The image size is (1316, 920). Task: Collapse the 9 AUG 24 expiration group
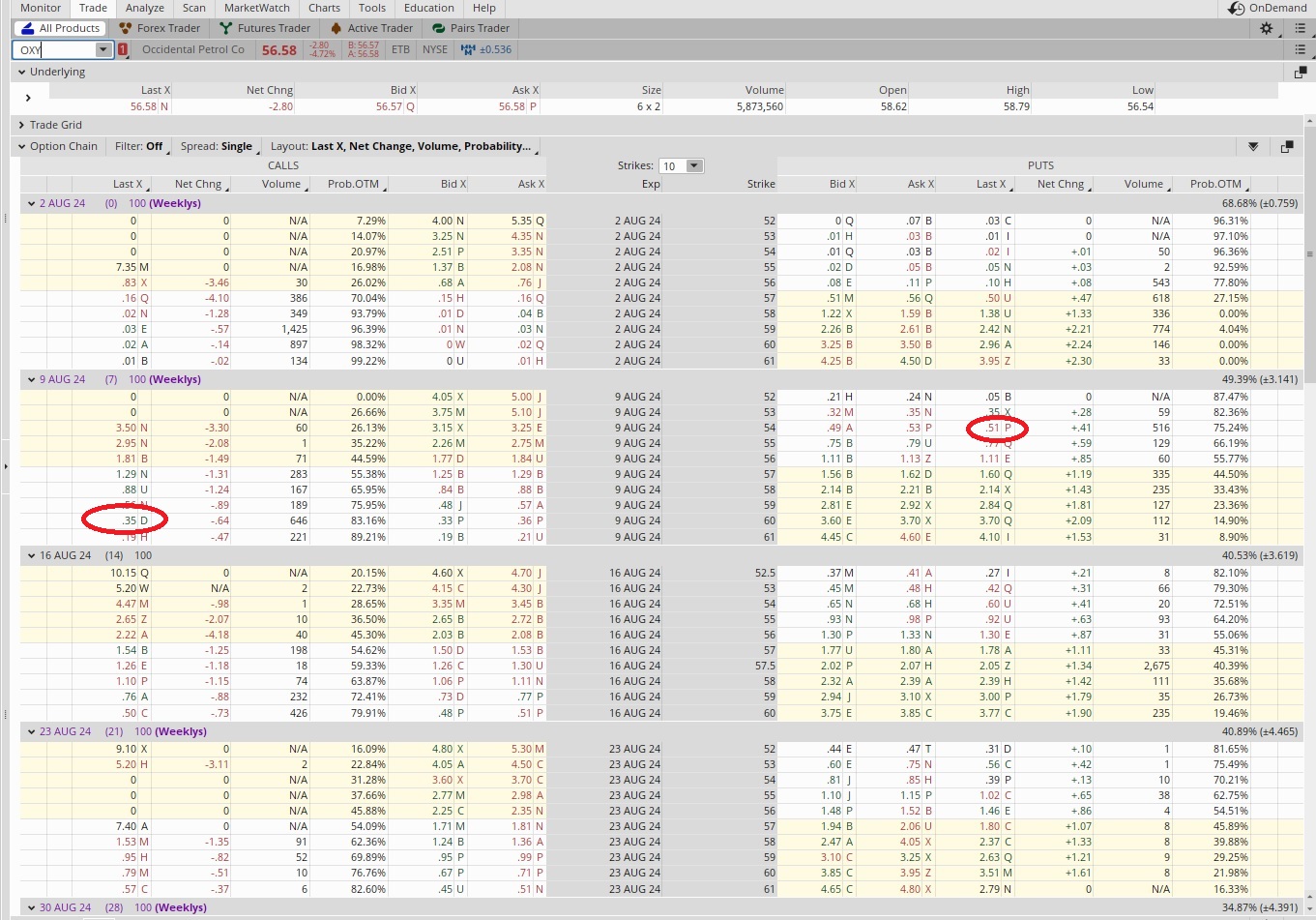(x=31, y=380)
